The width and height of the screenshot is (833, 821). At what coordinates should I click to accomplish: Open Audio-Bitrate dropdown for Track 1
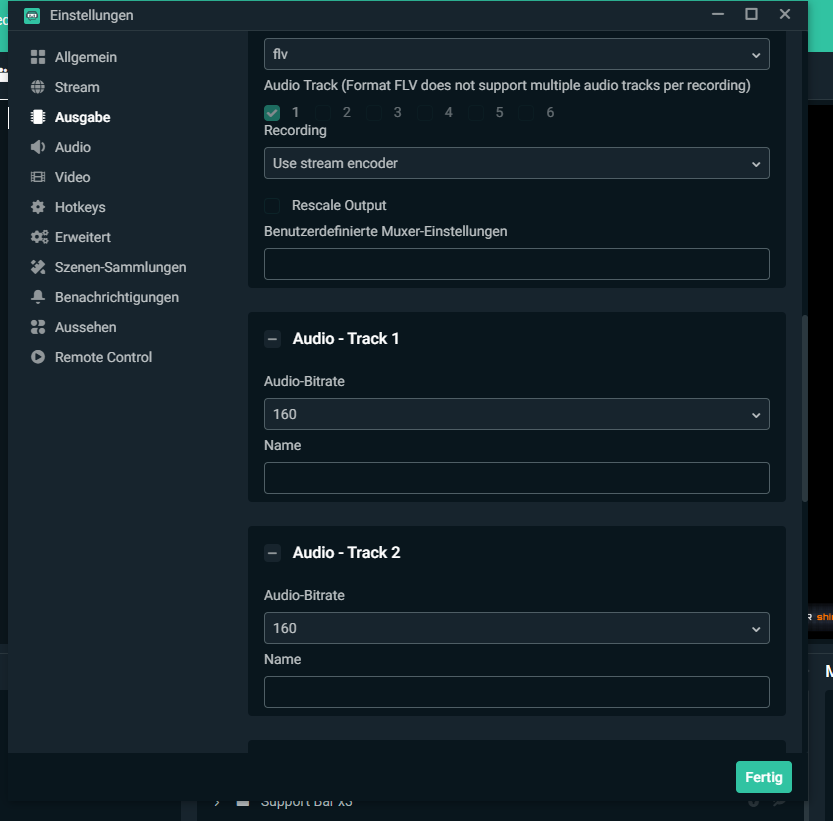pos(516,414)
